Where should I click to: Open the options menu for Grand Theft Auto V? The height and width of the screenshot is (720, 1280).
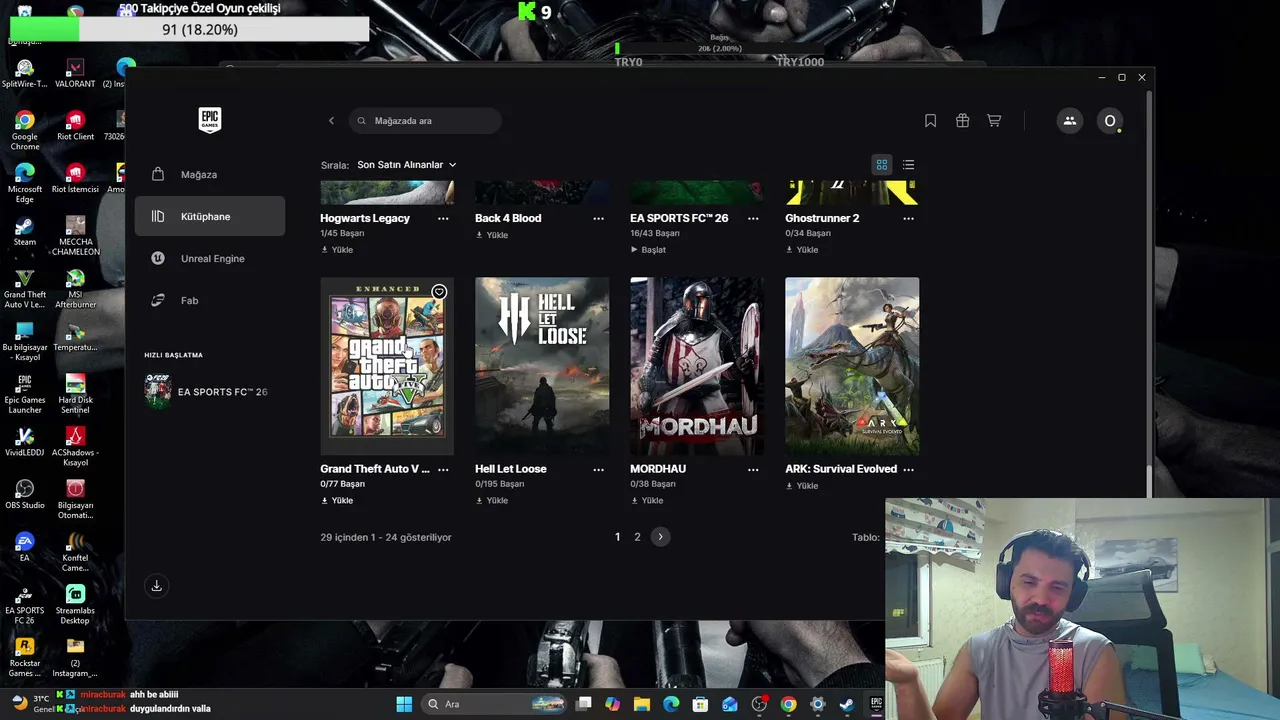click(x=443, y=469)
